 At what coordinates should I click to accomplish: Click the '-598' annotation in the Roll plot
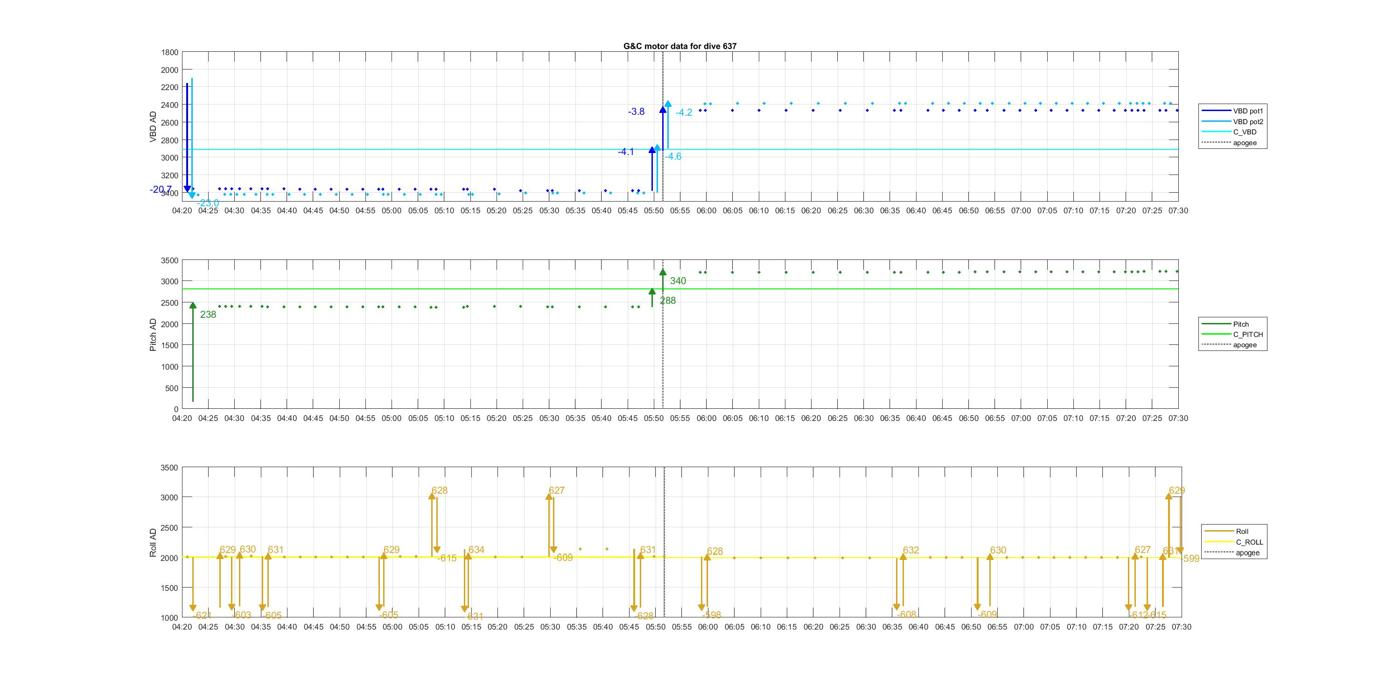(712, 615)
